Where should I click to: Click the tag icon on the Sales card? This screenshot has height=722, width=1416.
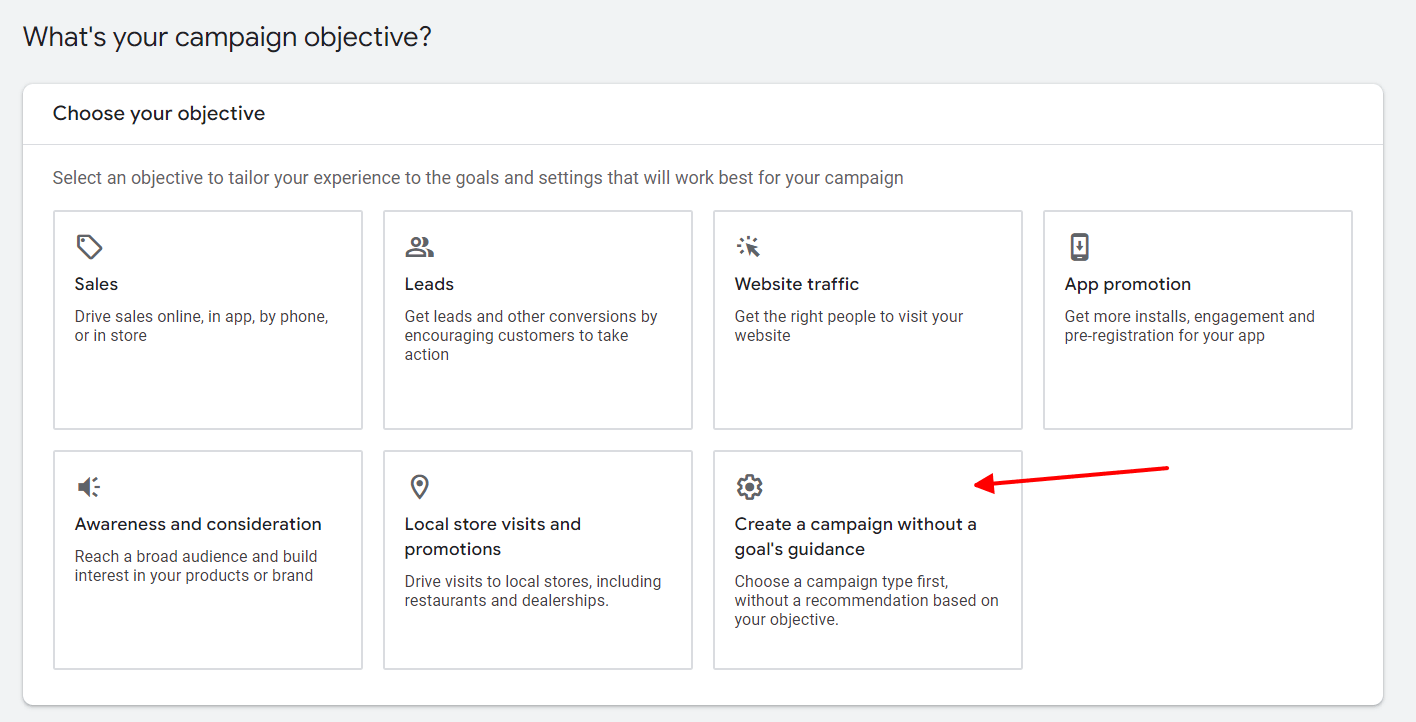point(89,246)
